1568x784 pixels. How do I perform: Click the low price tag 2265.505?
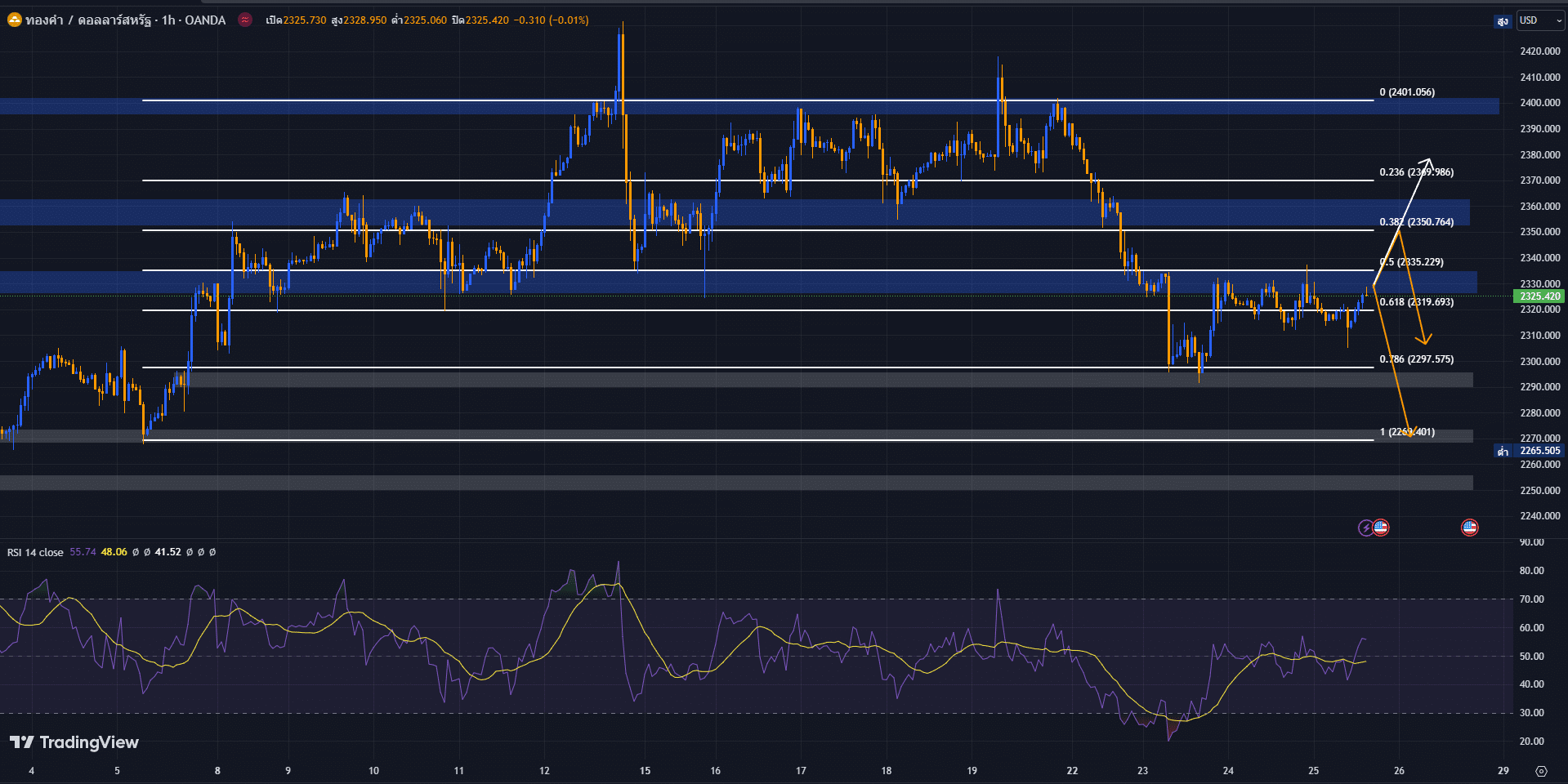point(1539,451)
